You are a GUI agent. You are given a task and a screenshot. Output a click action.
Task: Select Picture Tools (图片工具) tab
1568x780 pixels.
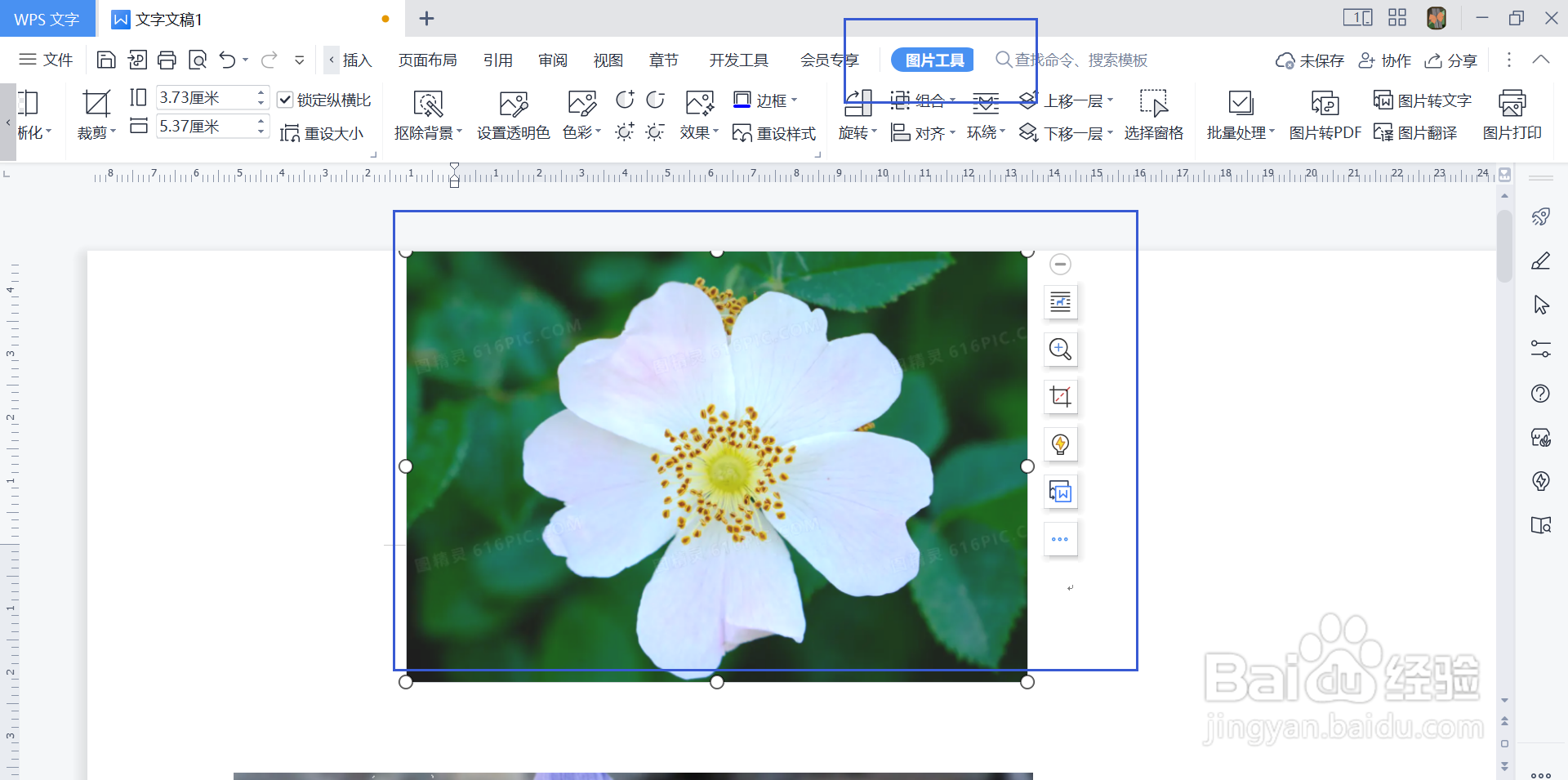point(933,60)
